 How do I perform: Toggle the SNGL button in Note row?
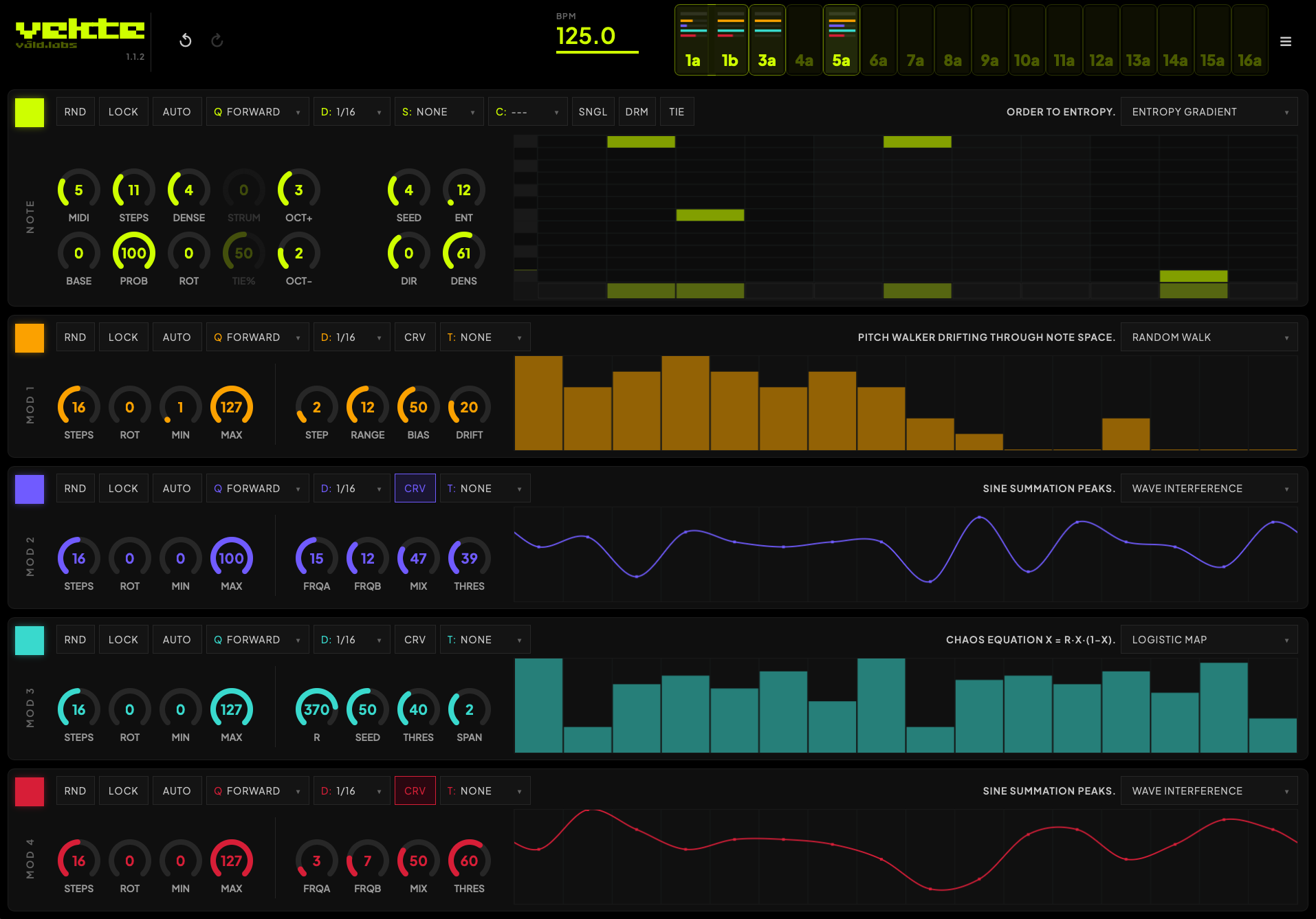point(593,112)
